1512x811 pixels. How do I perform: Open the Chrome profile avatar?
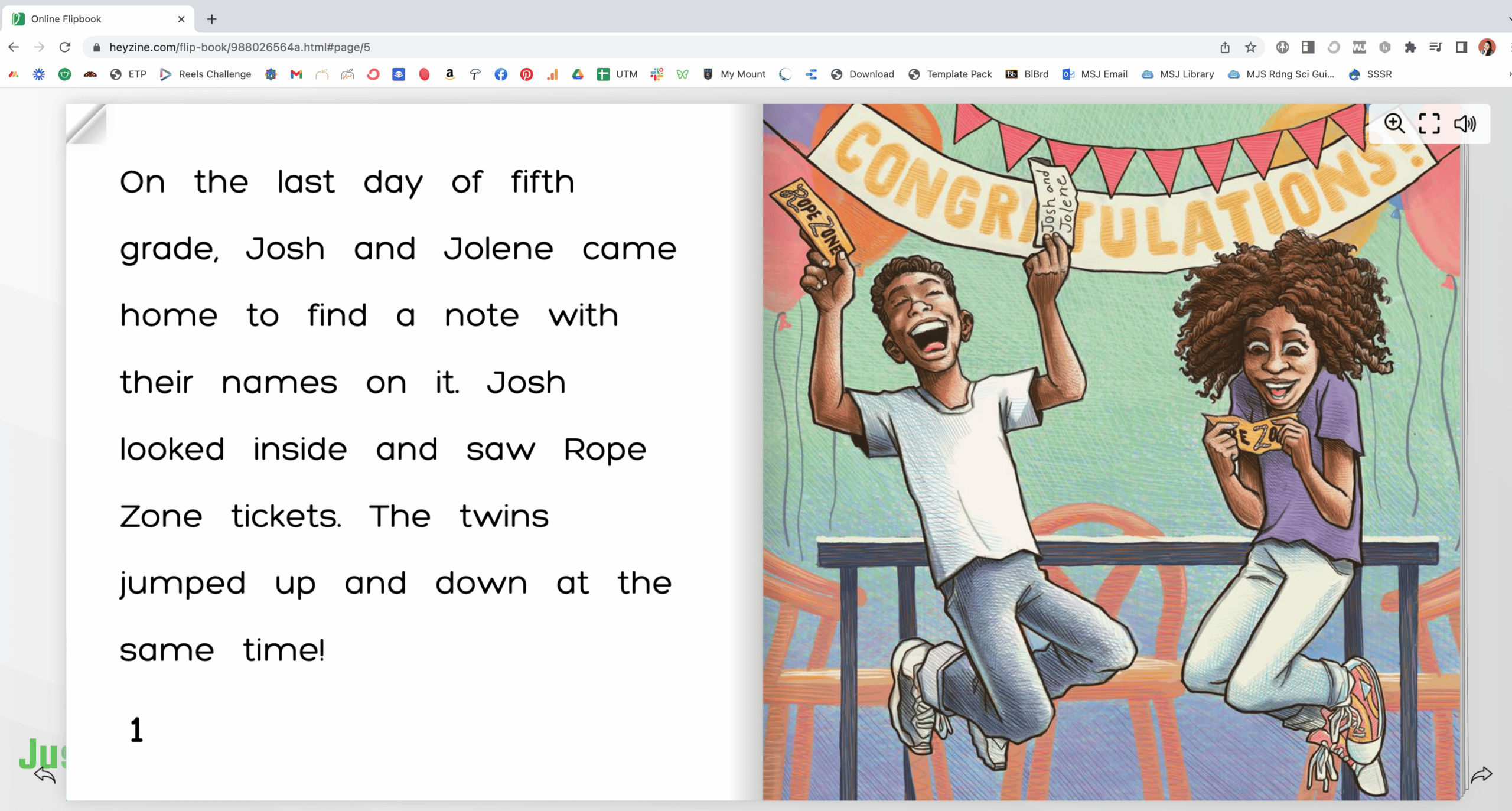coord(1487,47)
